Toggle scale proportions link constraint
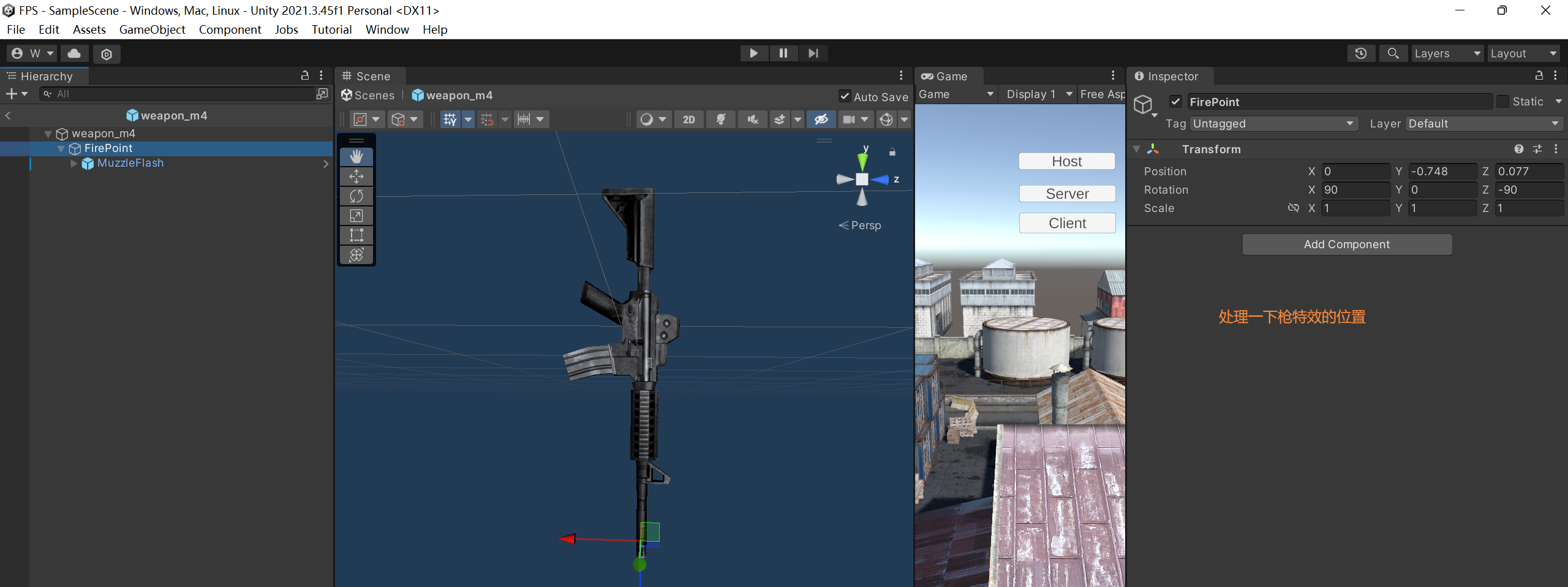The width and height of the screenshot is (1568, 587). [x=1293, y=208]
